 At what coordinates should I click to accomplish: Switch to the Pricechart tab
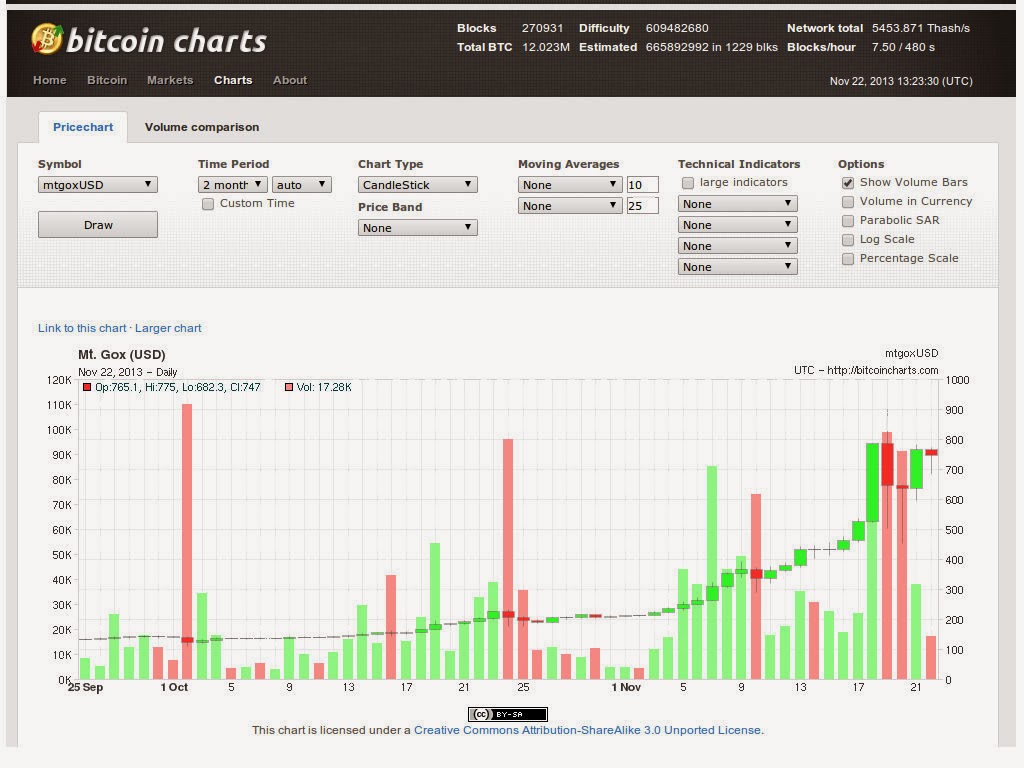click(x=83, y=127)
